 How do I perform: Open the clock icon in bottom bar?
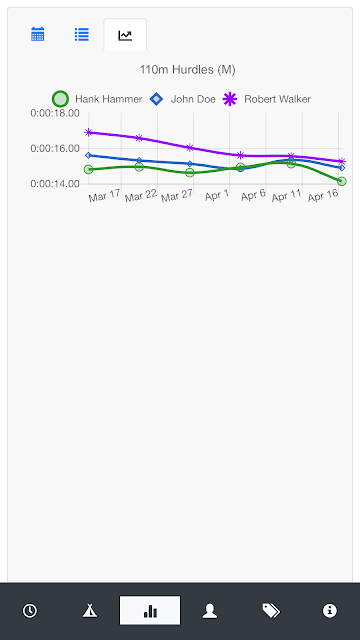pos(30,611)
